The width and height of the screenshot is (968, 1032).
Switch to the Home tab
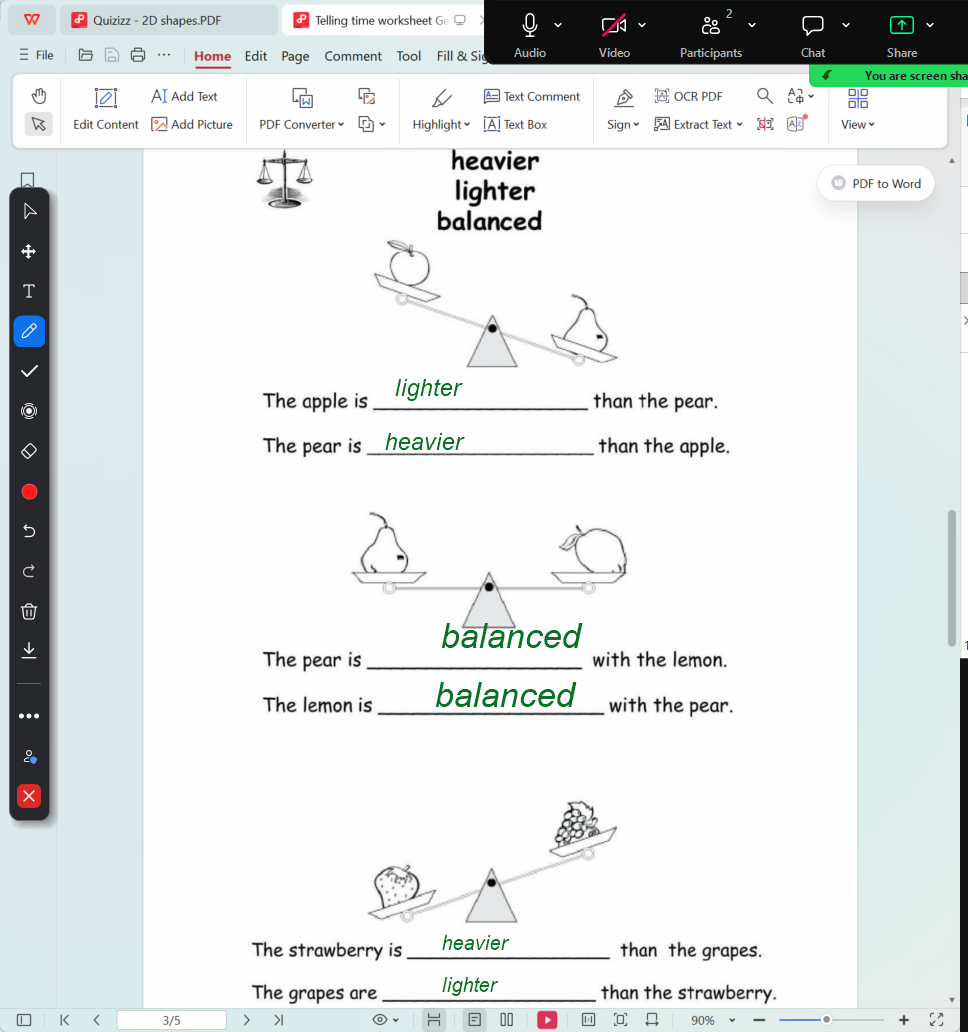[x=212, y=56]
